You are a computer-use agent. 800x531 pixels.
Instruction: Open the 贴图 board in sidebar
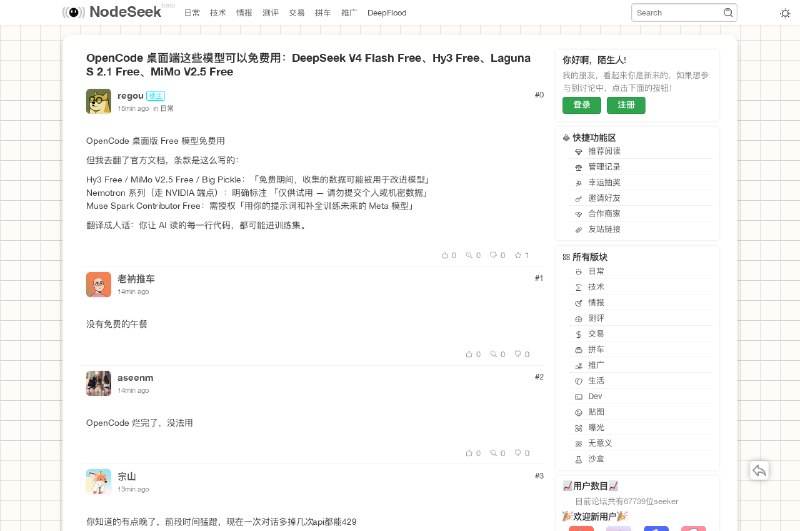click(x=596, y=412)
